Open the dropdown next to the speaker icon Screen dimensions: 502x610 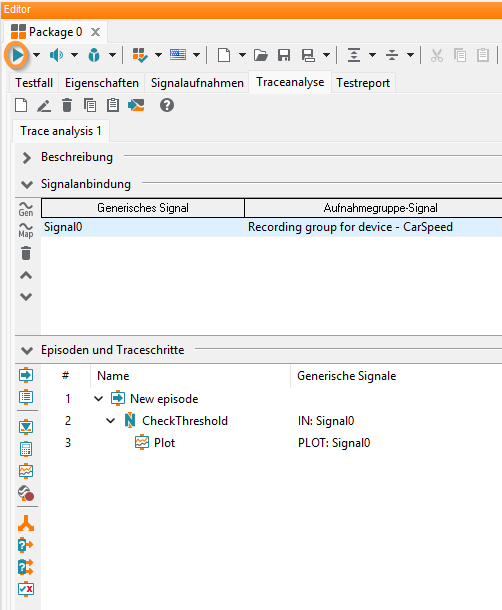click(x=74, y=55)
